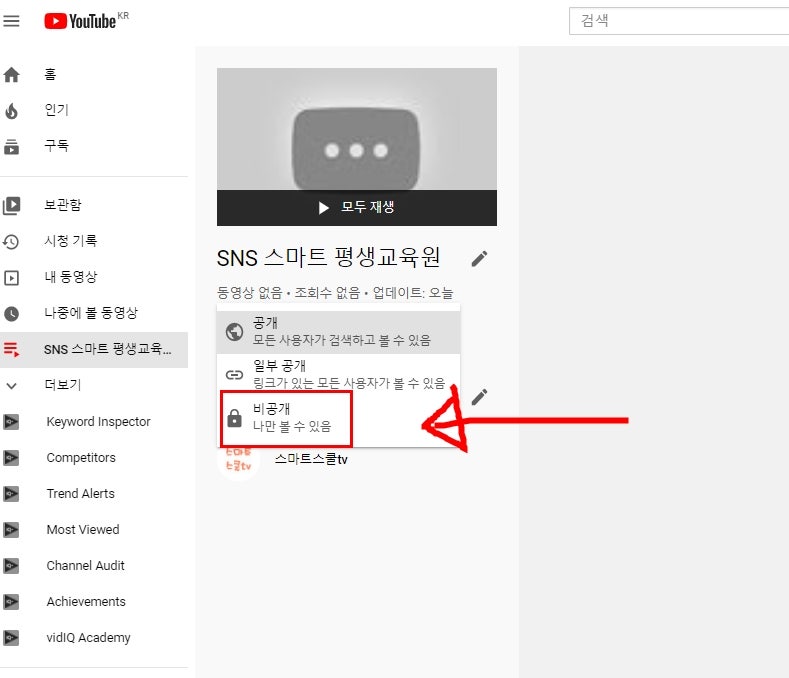
Task: Open SNS 스마트 평생교육 playlist in sidebar
Action: pyautogui.click(x=94, y=350)
